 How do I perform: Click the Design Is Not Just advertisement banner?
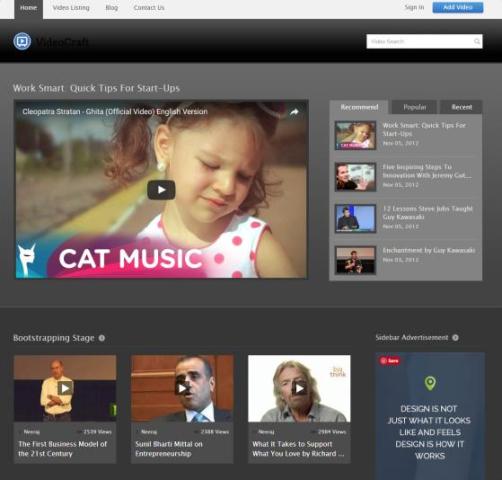pos(430,416)
